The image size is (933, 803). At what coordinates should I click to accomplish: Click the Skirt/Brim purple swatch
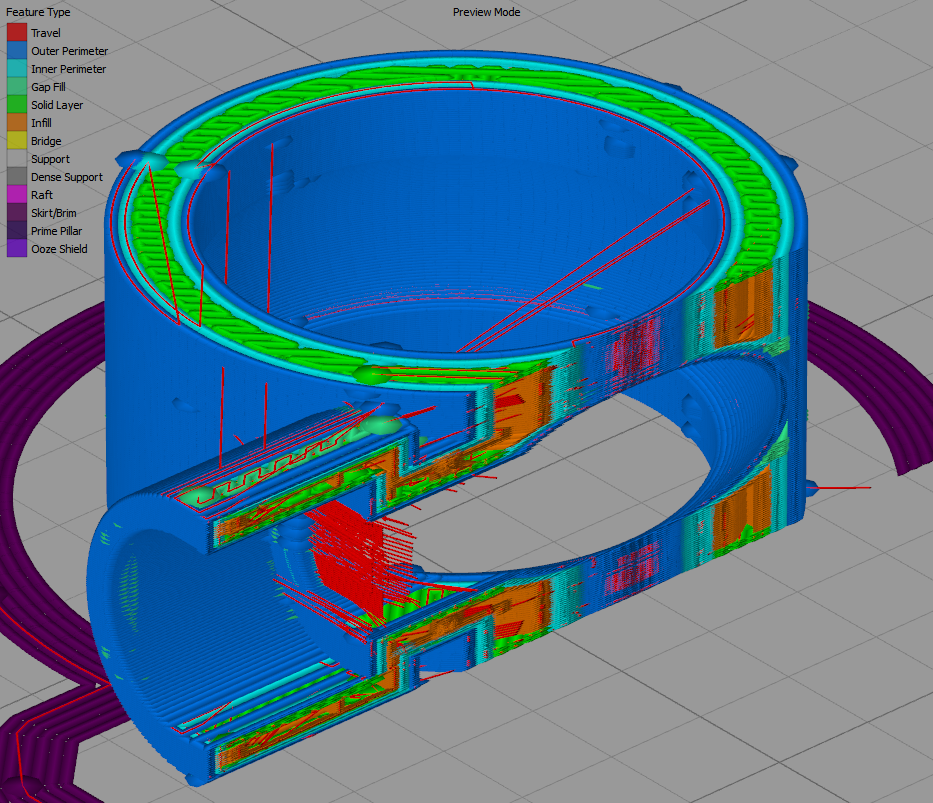point(17,212)
